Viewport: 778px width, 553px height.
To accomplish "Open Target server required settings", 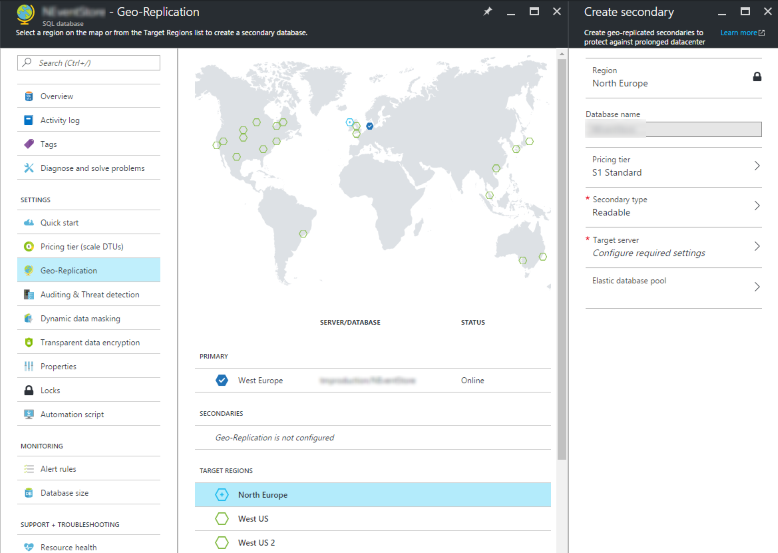I will tap(673, 247).
